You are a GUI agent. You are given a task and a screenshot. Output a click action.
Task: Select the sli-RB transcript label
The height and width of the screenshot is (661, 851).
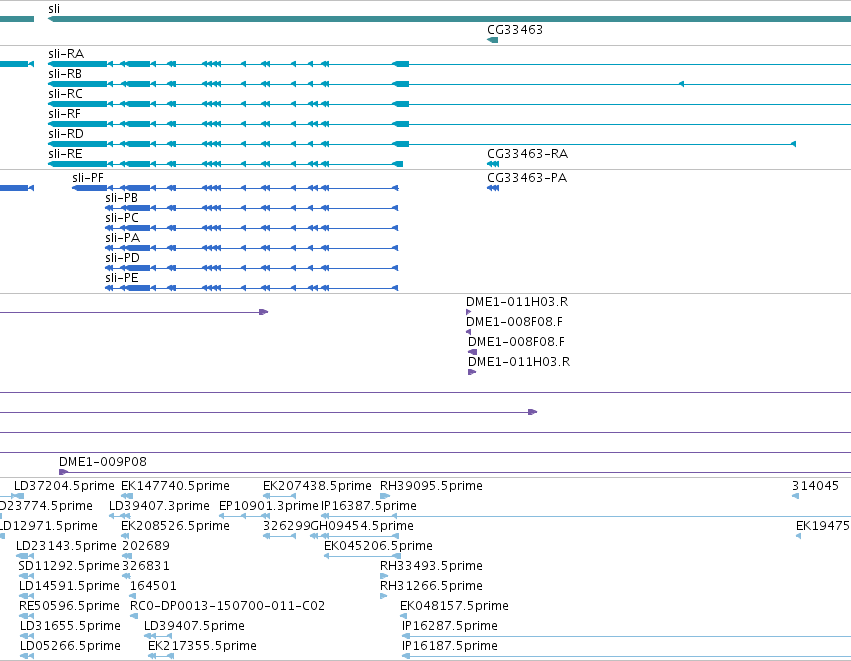tap(65, 74)
